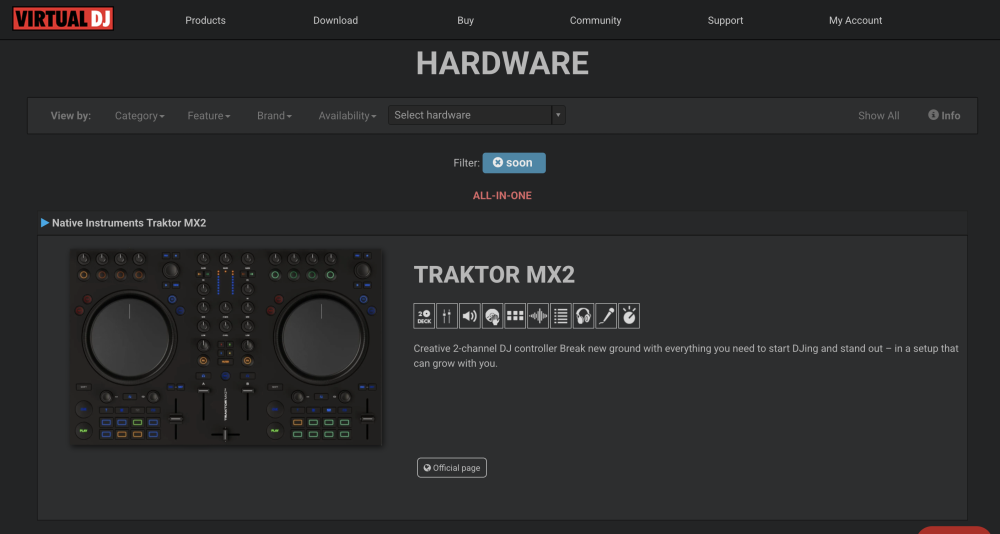Viewport: 1000px width, 534px height.
Task: Click the View by label
Action: point(71,115)
